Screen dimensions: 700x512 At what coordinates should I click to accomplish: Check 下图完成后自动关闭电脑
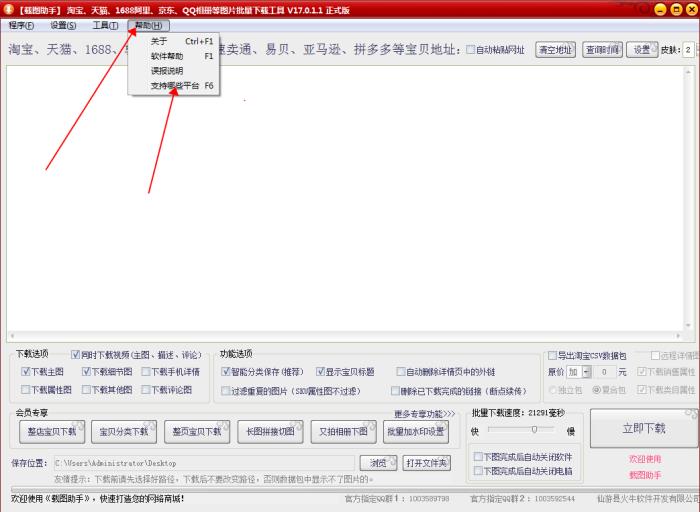(x=478, y=470)
